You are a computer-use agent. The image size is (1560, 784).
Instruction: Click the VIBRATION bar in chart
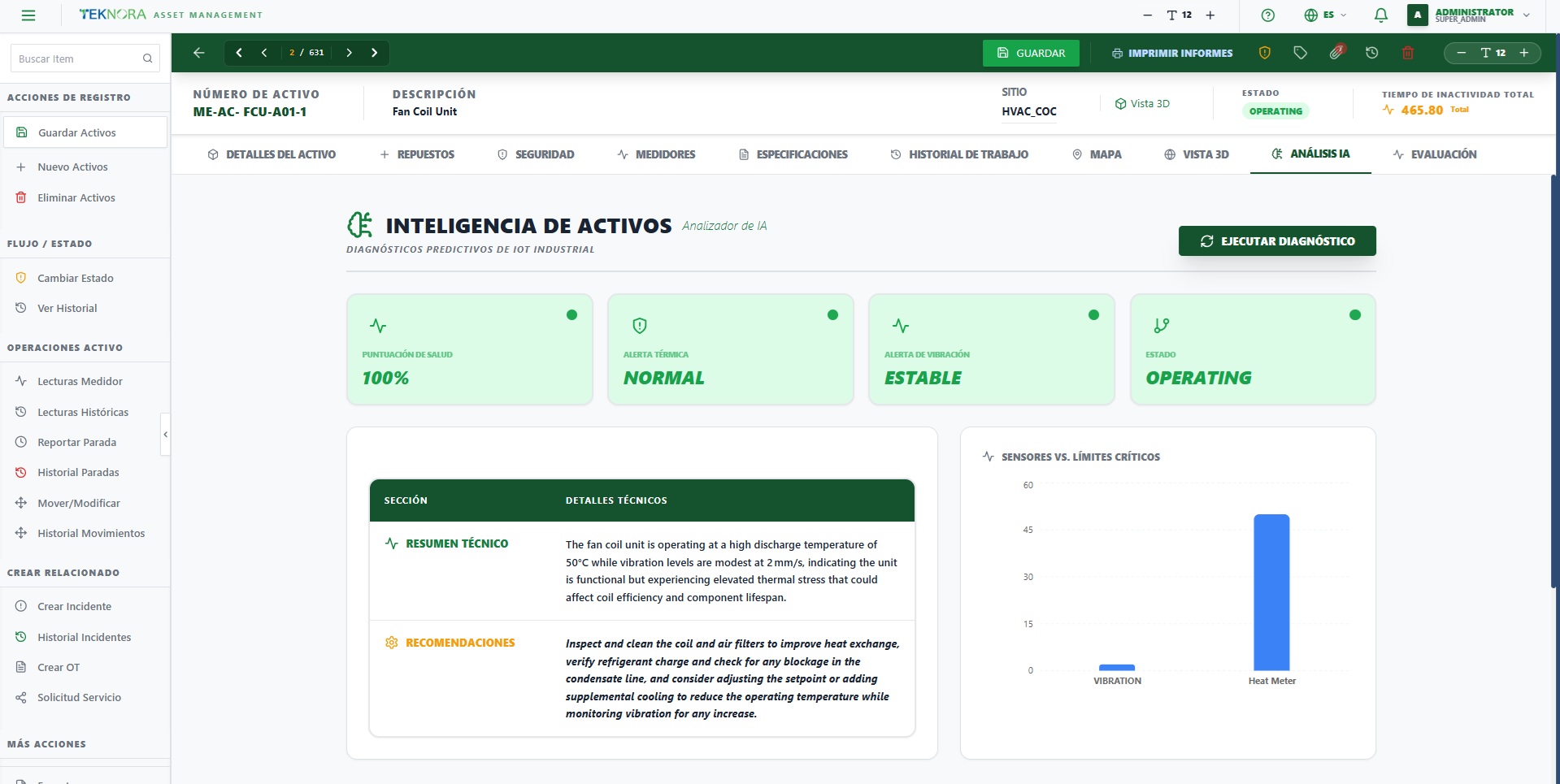(x=1117, y=668)
